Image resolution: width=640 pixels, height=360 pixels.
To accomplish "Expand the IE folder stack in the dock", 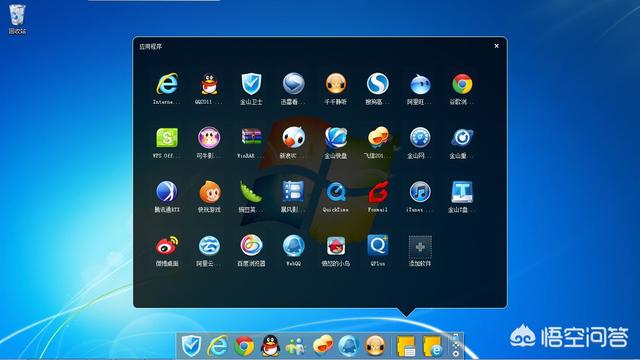I will [432, 346].
